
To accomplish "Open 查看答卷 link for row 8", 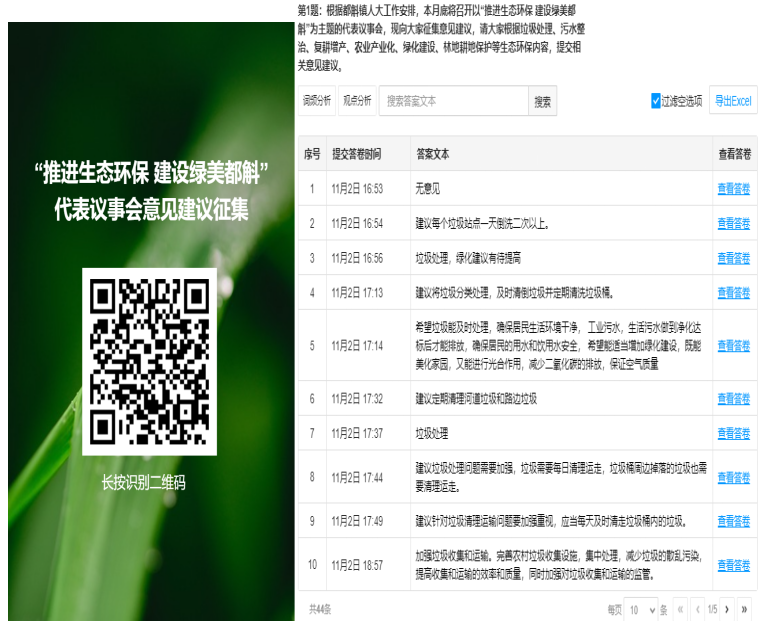I will (x=734, y=477).
